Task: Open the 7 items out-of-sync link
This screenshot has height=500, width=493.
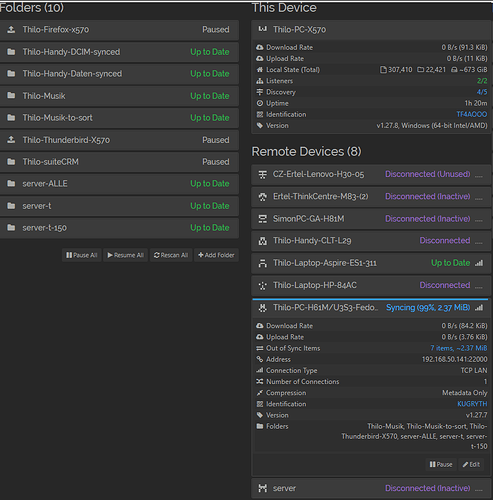Action: (459, 348)
